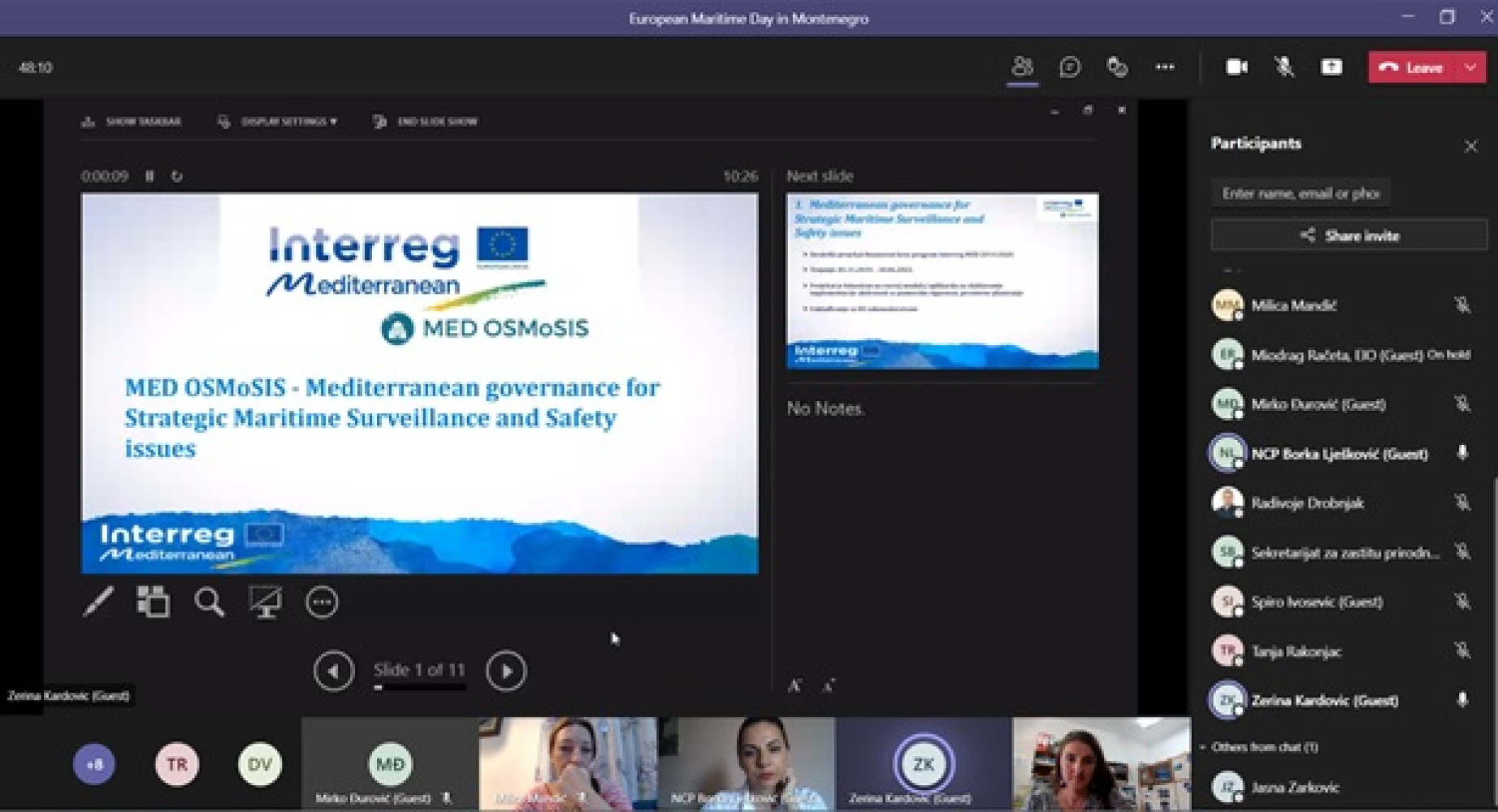
Task: Toggle the camera on or off
Action: [1236, 67]
